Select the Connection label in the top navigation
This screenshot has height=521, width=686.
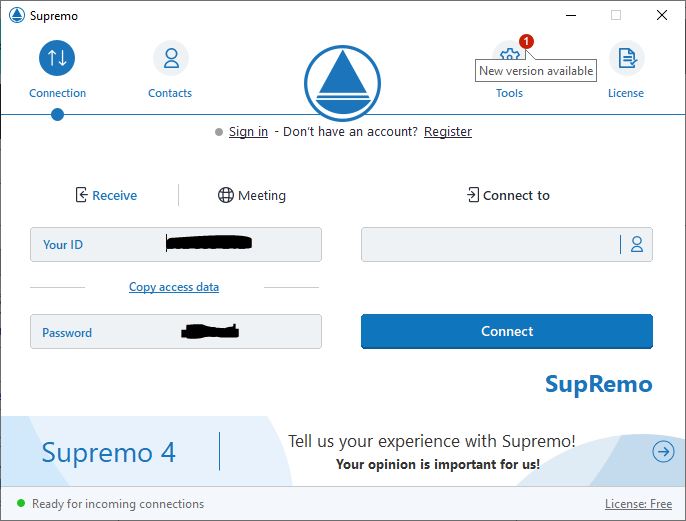tap(57, 93)
